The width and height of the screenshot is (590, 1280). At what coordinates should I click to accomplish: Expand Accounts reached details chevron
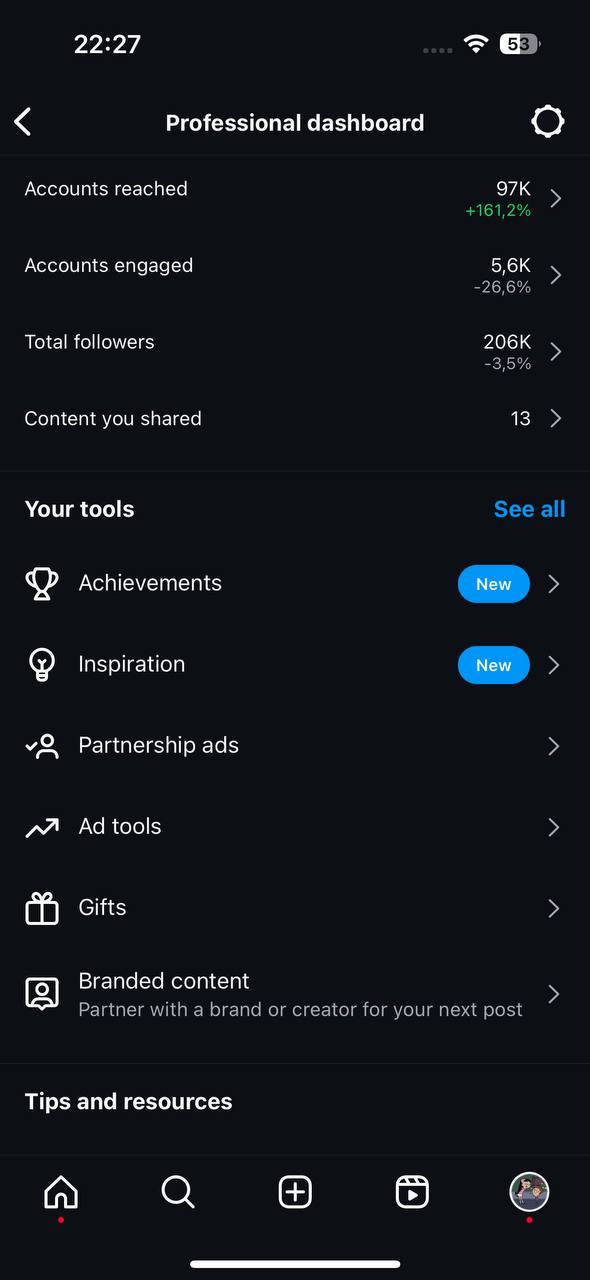pos(556,198)
